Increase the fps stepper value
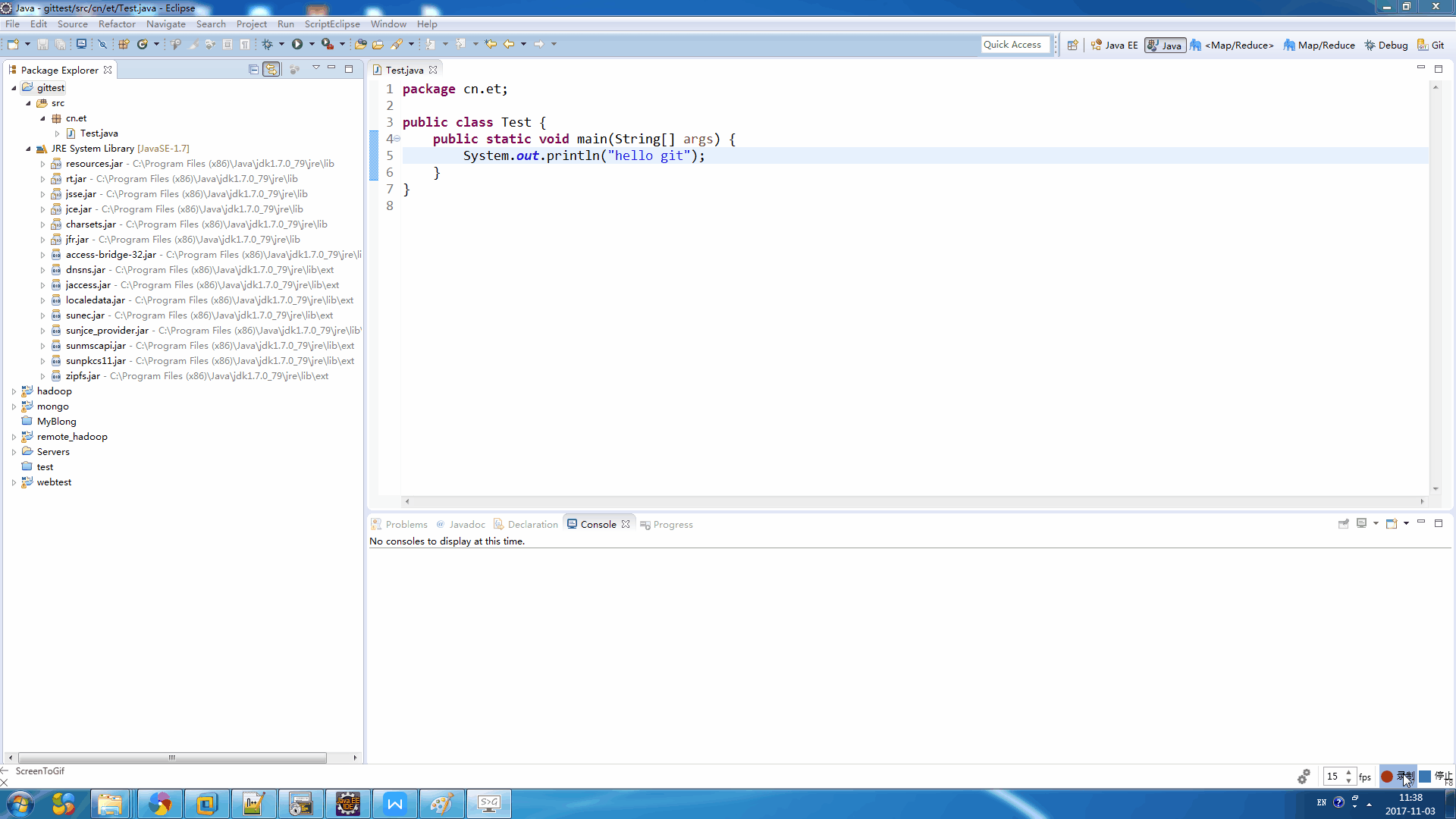The height and width of the screenshot is (819, 1456). pos(1348,773)
